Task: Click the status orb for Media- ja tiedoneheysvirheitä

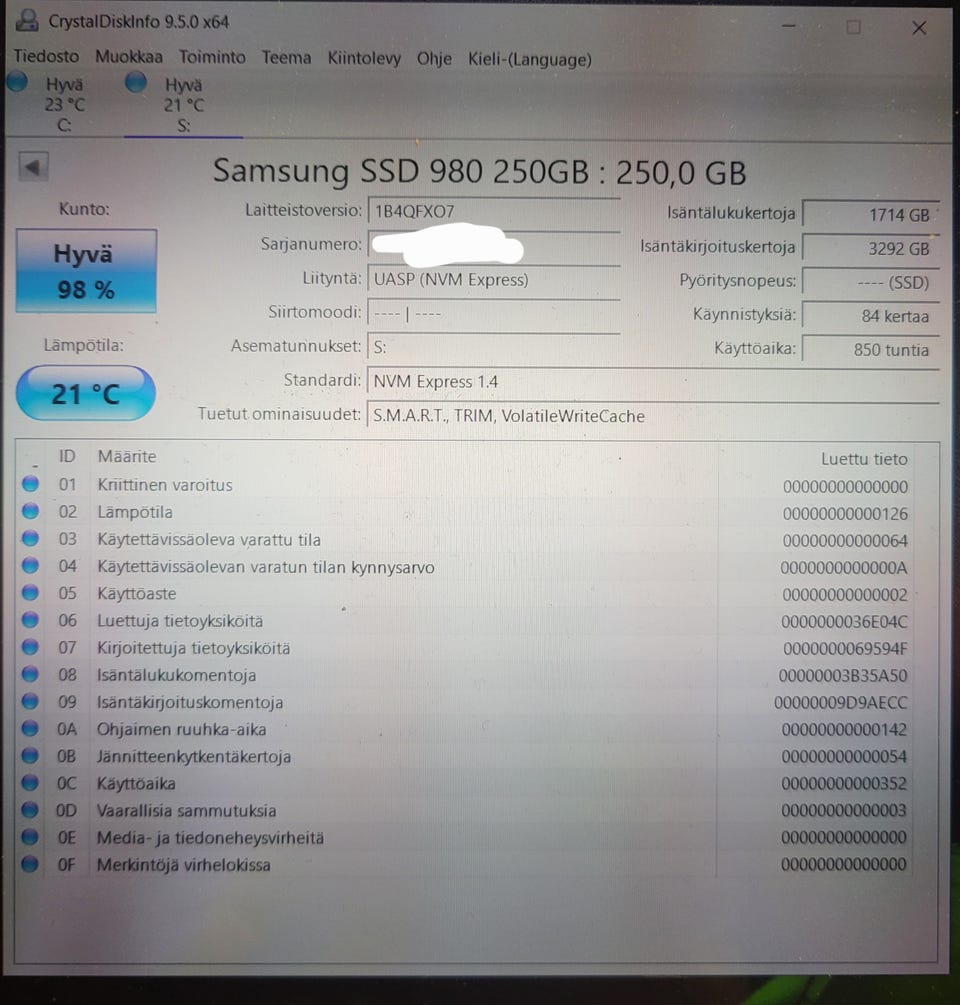Action: click(x=30, y=836)
